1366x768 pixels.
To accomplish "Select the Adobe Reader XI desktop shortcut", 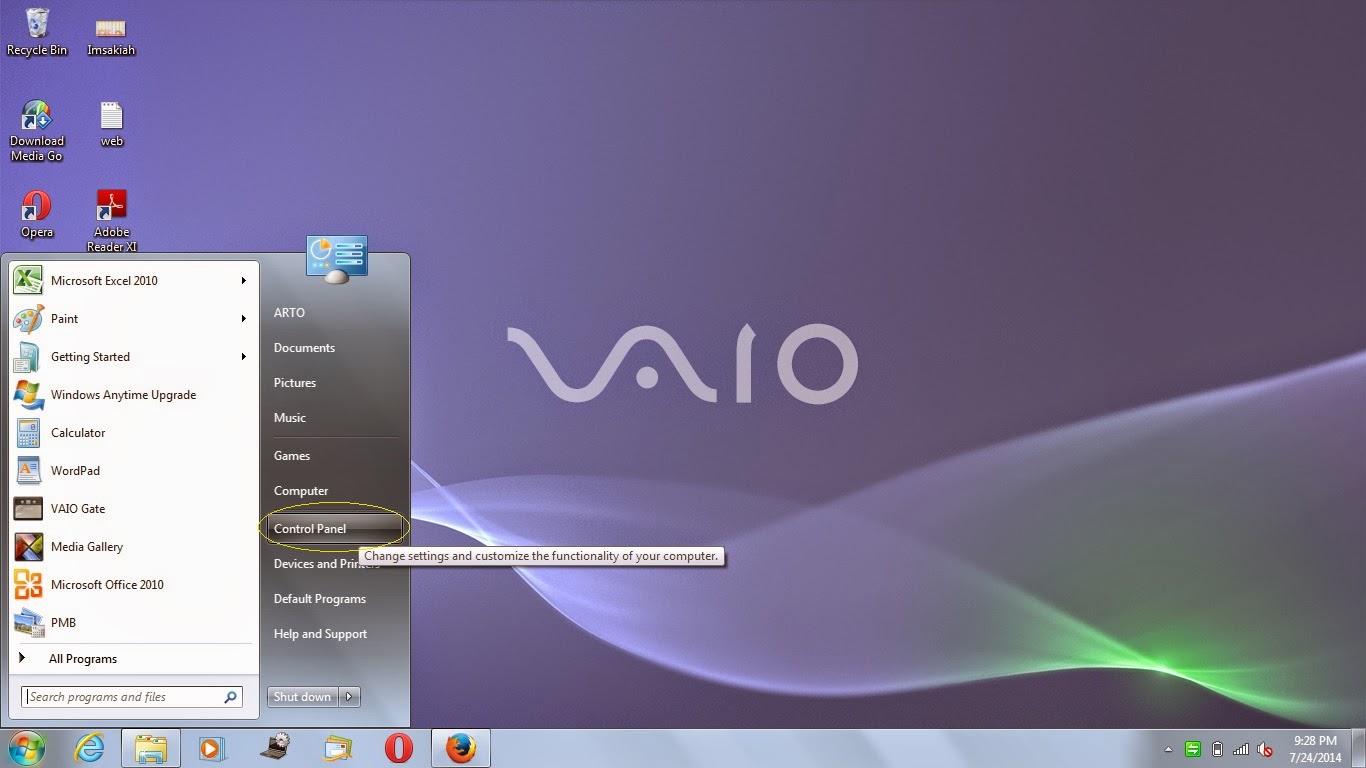I will 111,221.
